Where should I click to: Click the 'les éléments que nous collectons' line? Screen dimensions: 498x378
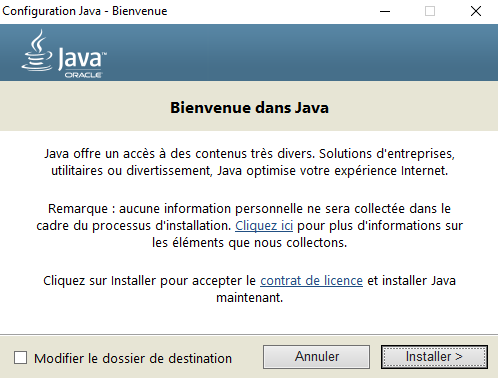pyautogui.click(x=249, y=243)
